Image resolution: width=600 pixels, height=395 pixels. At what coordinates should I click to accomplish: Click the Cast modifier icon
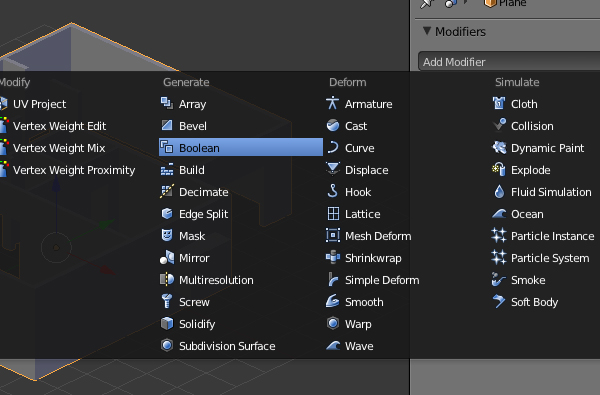click(x=333, y=126)
